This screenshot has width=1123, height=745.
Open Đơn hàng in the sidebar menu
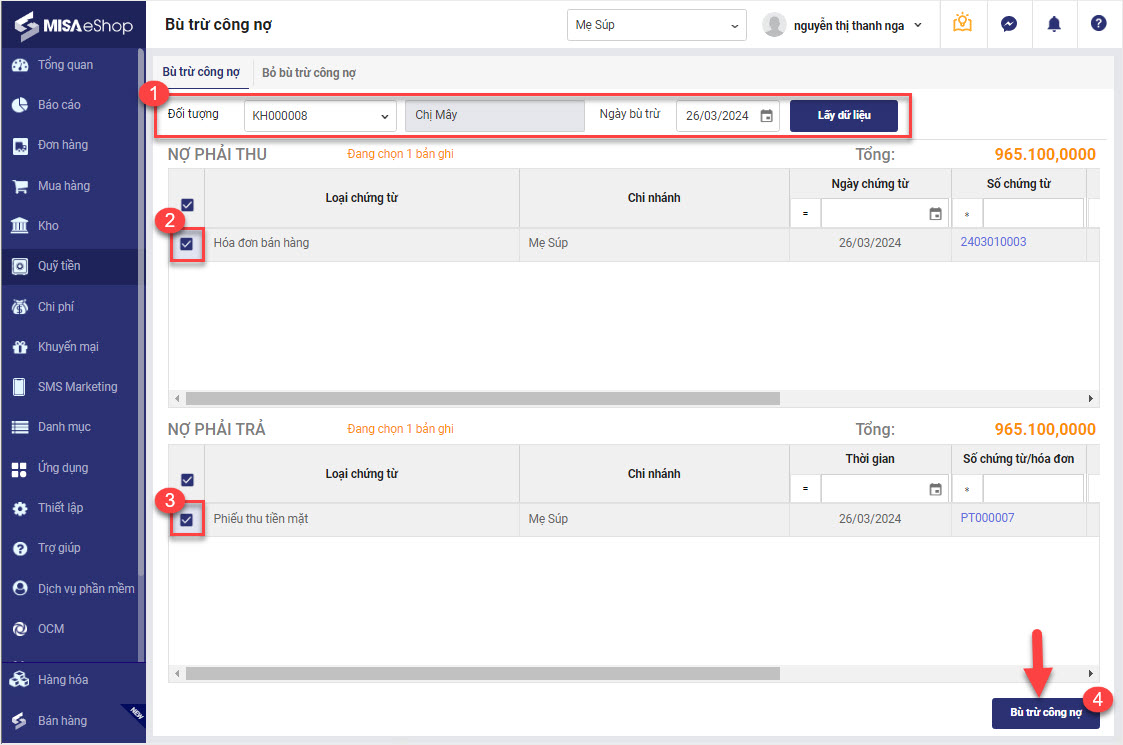click(62, 145)
